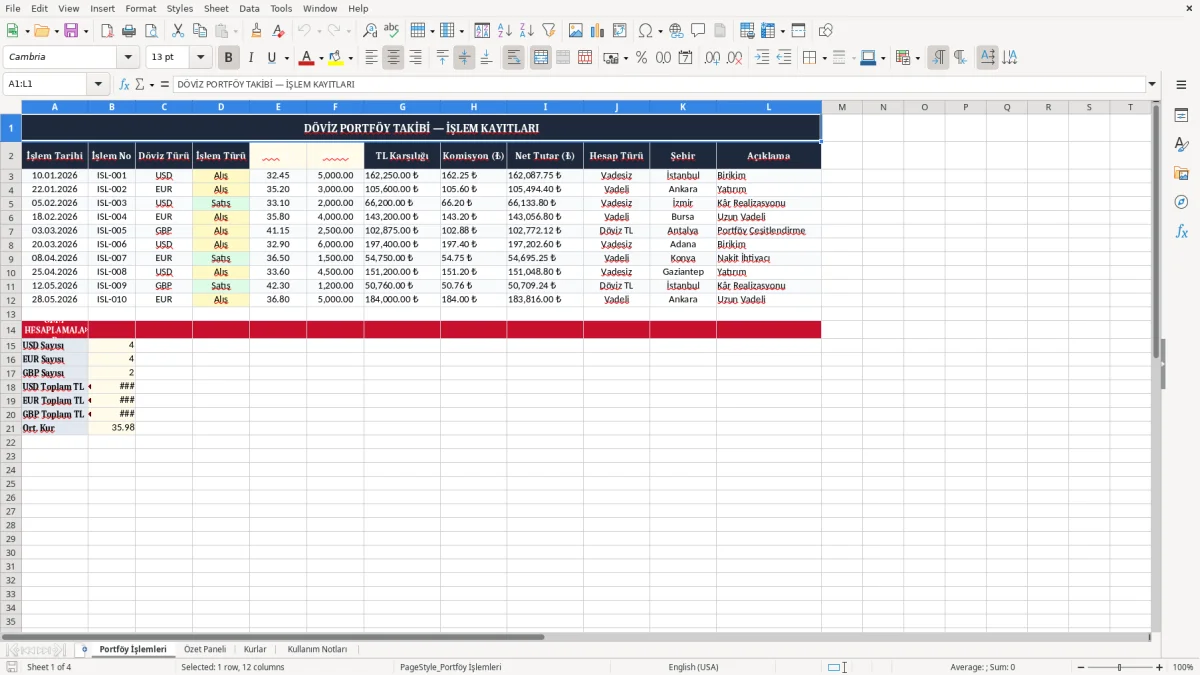
Task: Click the zoom slider handle
Action: (x=1120, y=667)
